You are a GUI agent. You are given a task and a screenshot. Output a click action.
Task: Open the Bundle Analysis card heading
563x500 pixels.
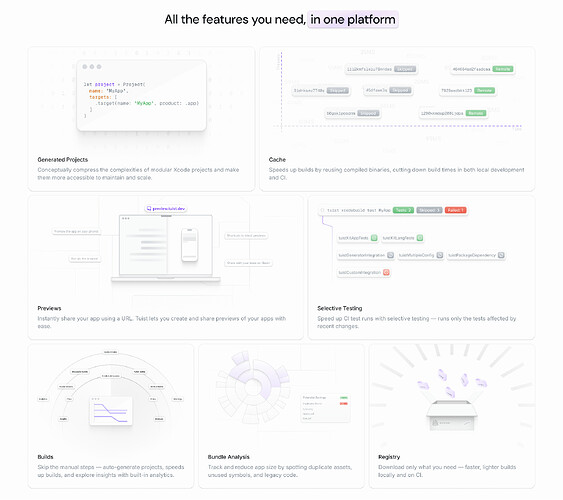(x=228, y=457)
